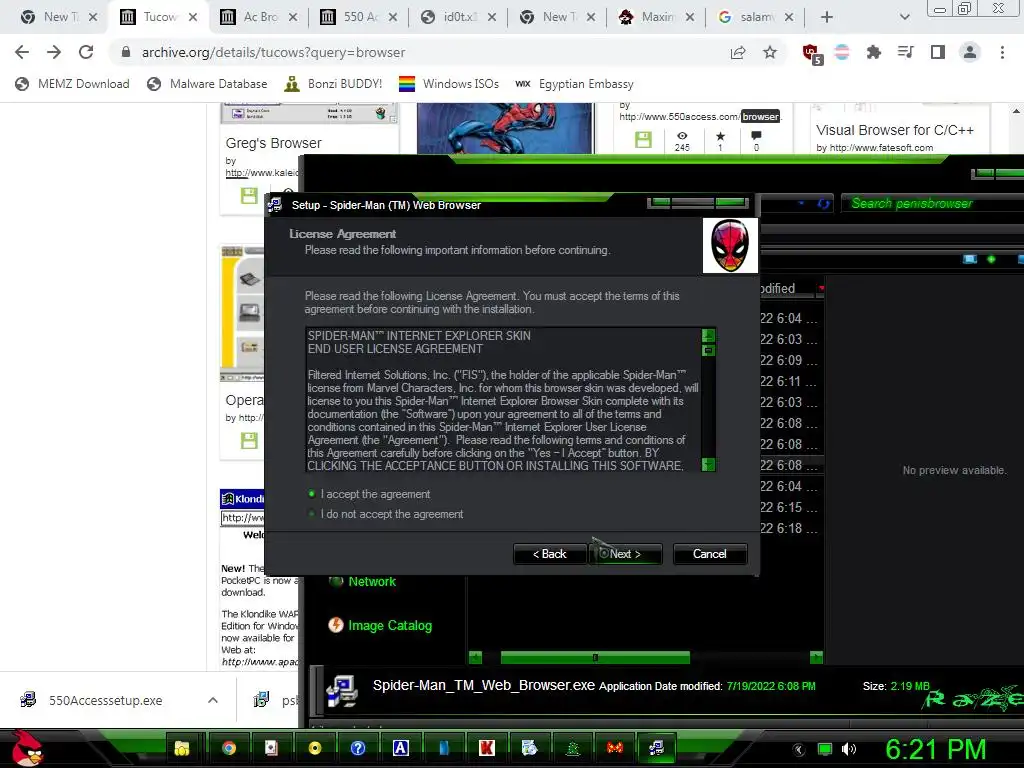Image resolution: width=1024 pixels, height=768 pixels.
Task: Click the Spider-Man mask logo in Setup
Action: click(730, 245)
